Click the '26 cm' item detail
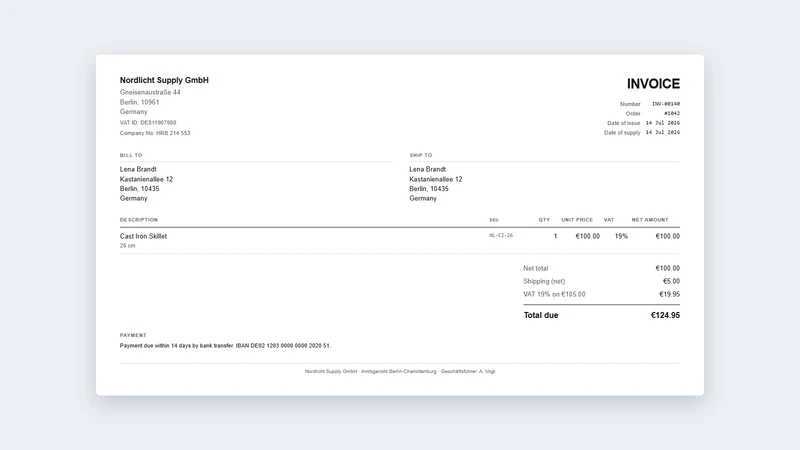This screenshot has width=800, height=450. click(128, 246)
